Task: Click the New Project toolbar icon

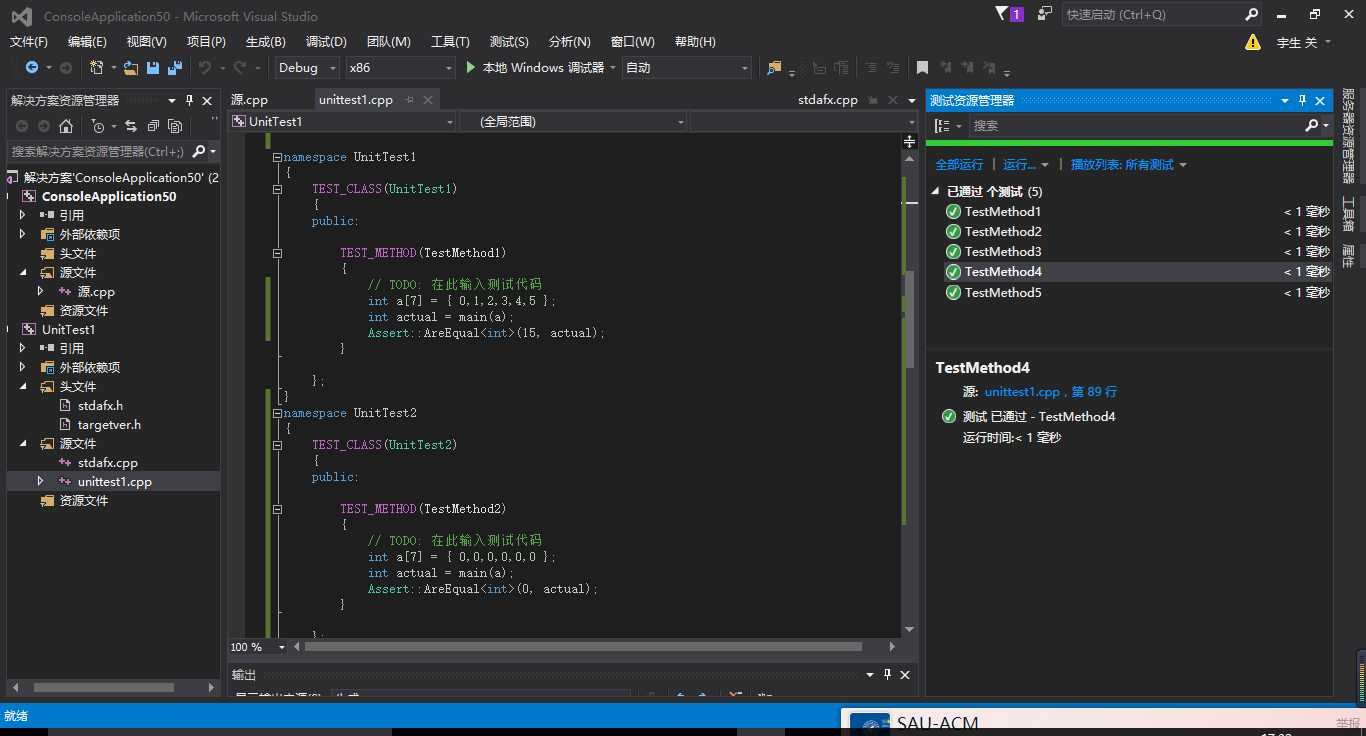Action: point(96,67)
